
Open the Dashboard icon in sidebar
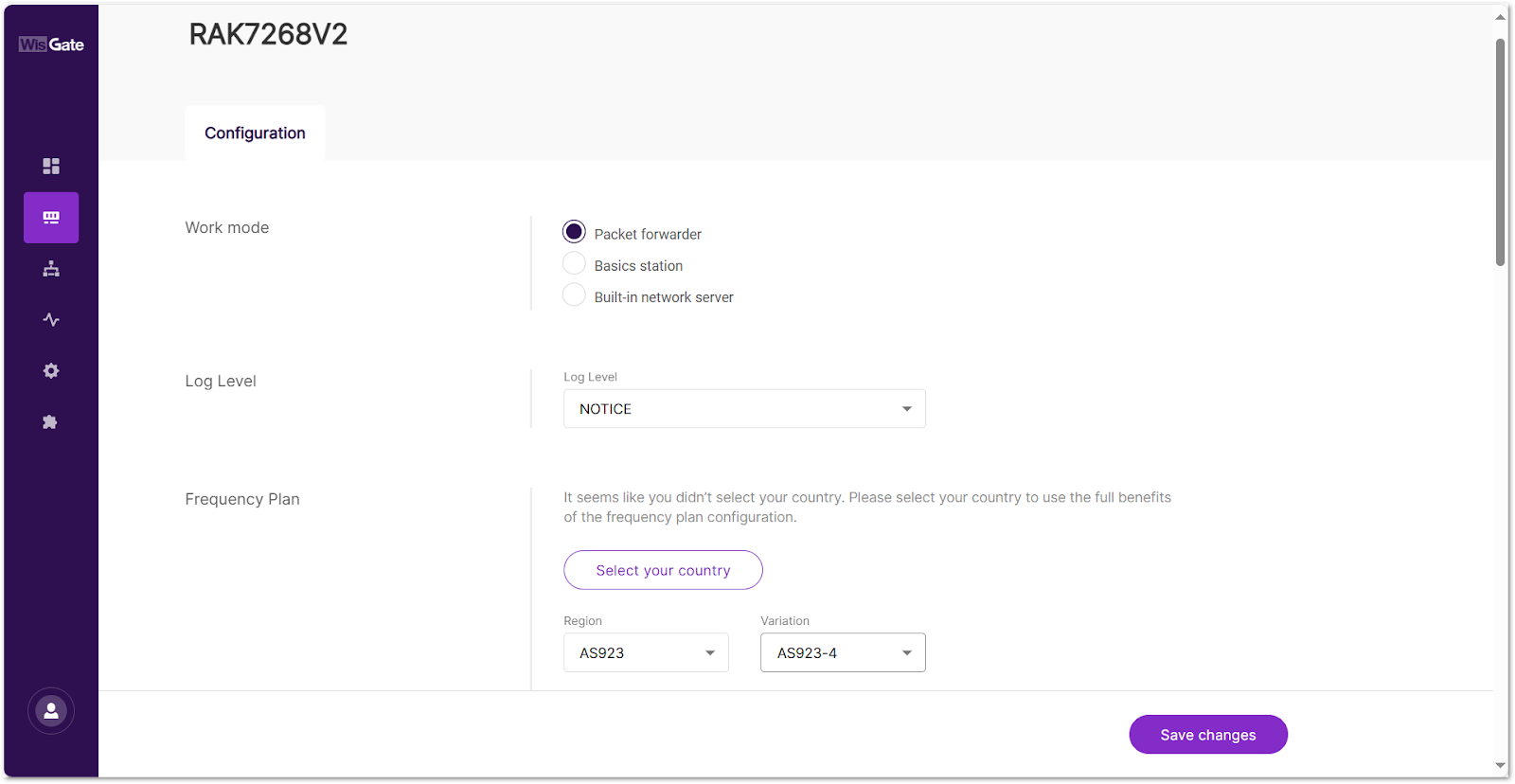(x=51, y=167)
